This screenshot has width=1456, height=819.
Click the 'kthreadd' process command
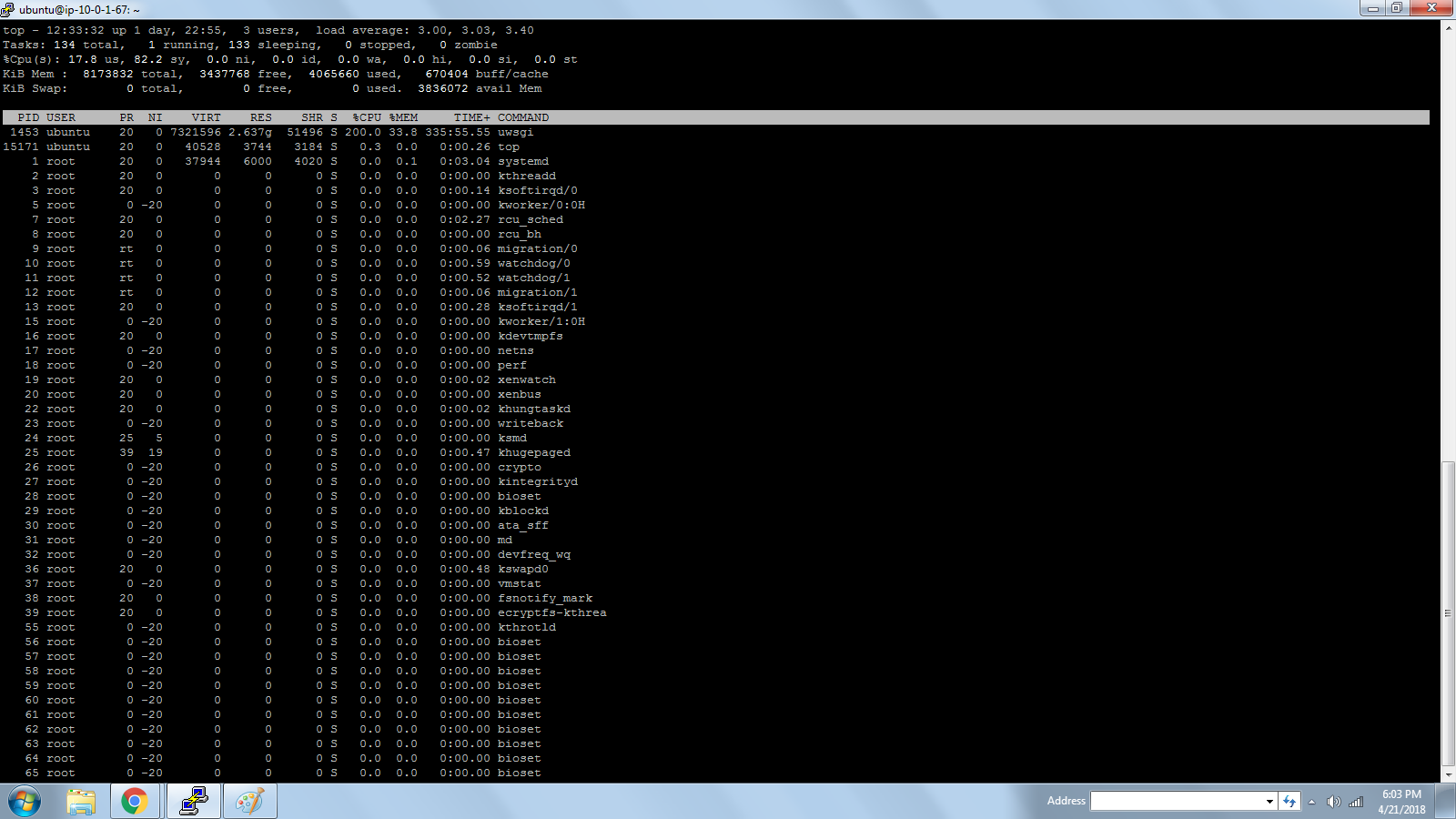(x=527, y=176)
